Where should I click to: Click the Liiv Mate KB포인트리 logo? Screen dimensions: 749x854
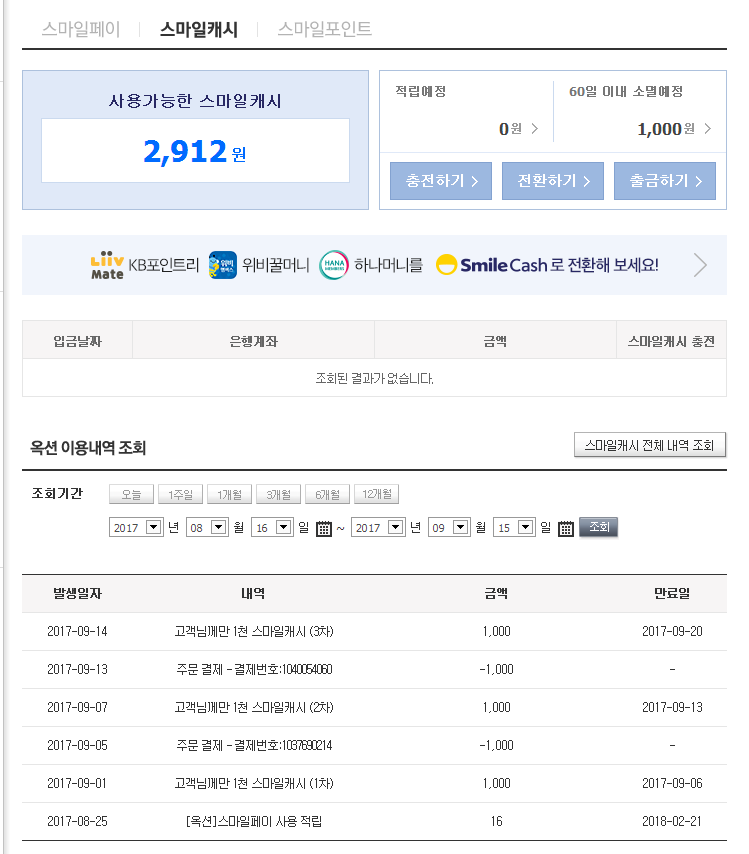107,265
